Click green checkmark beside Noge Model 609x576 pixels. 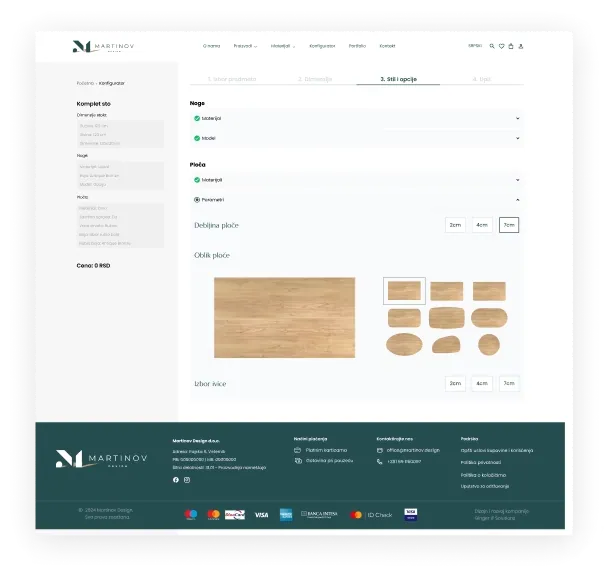pos(197,138)
